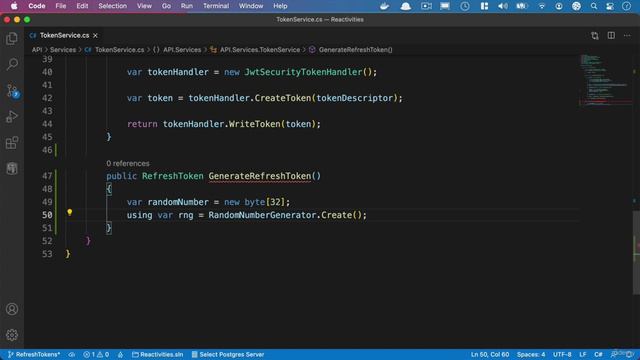640x360 pixels.
Task: Open the Explorer view in the activity bar
Action: pos(12,38)
